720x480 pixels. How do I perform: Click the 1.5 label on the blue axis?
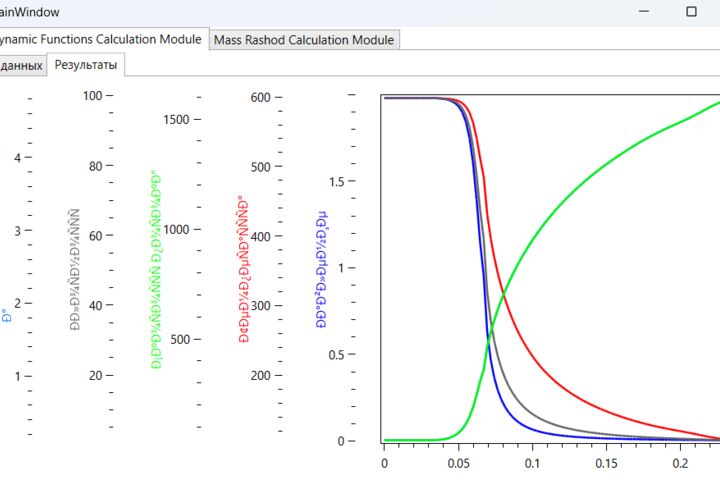click(x=337, y=182)
